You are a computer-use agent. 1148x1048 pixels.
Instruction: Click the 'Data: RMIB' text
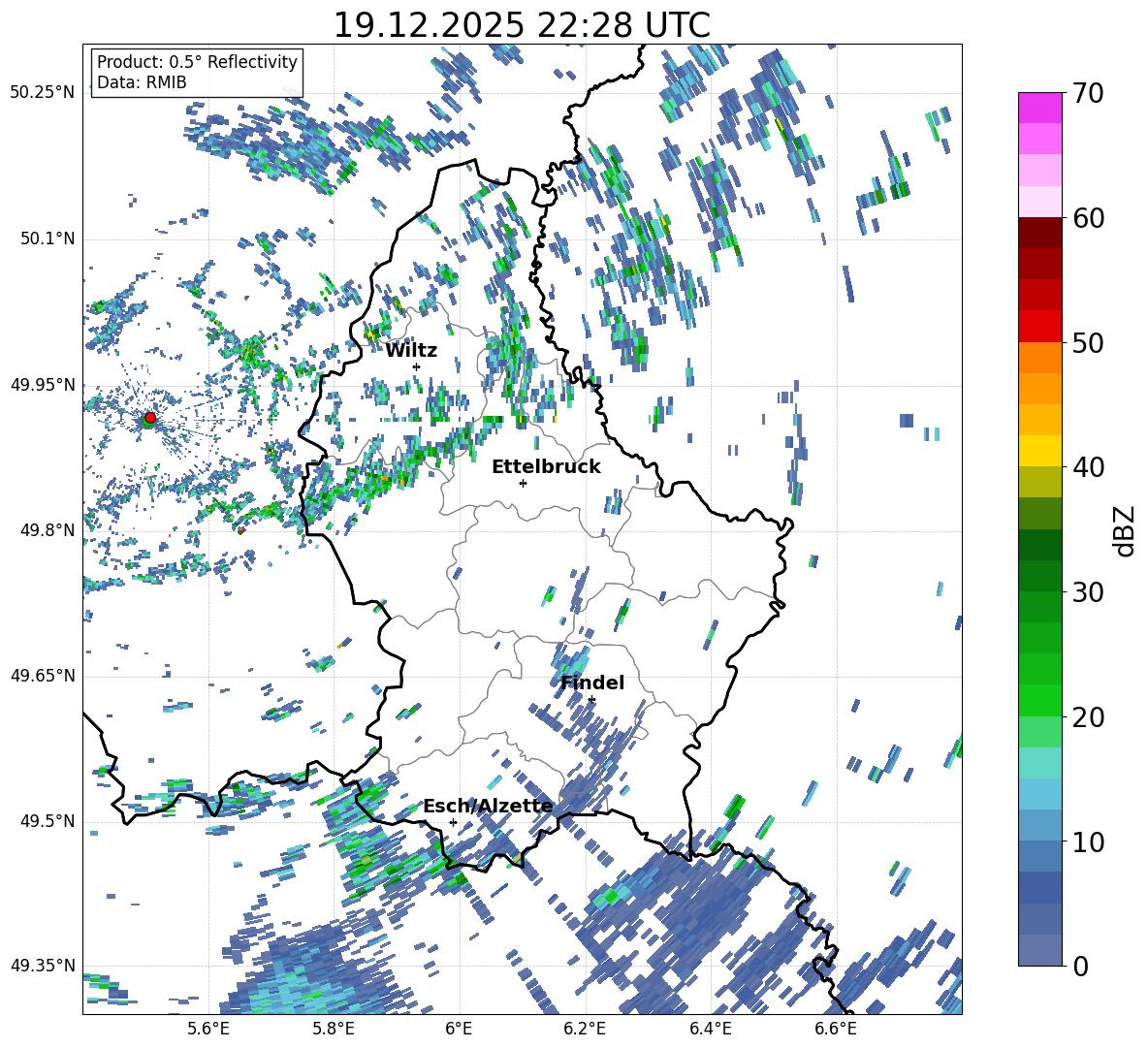(142, 82)
